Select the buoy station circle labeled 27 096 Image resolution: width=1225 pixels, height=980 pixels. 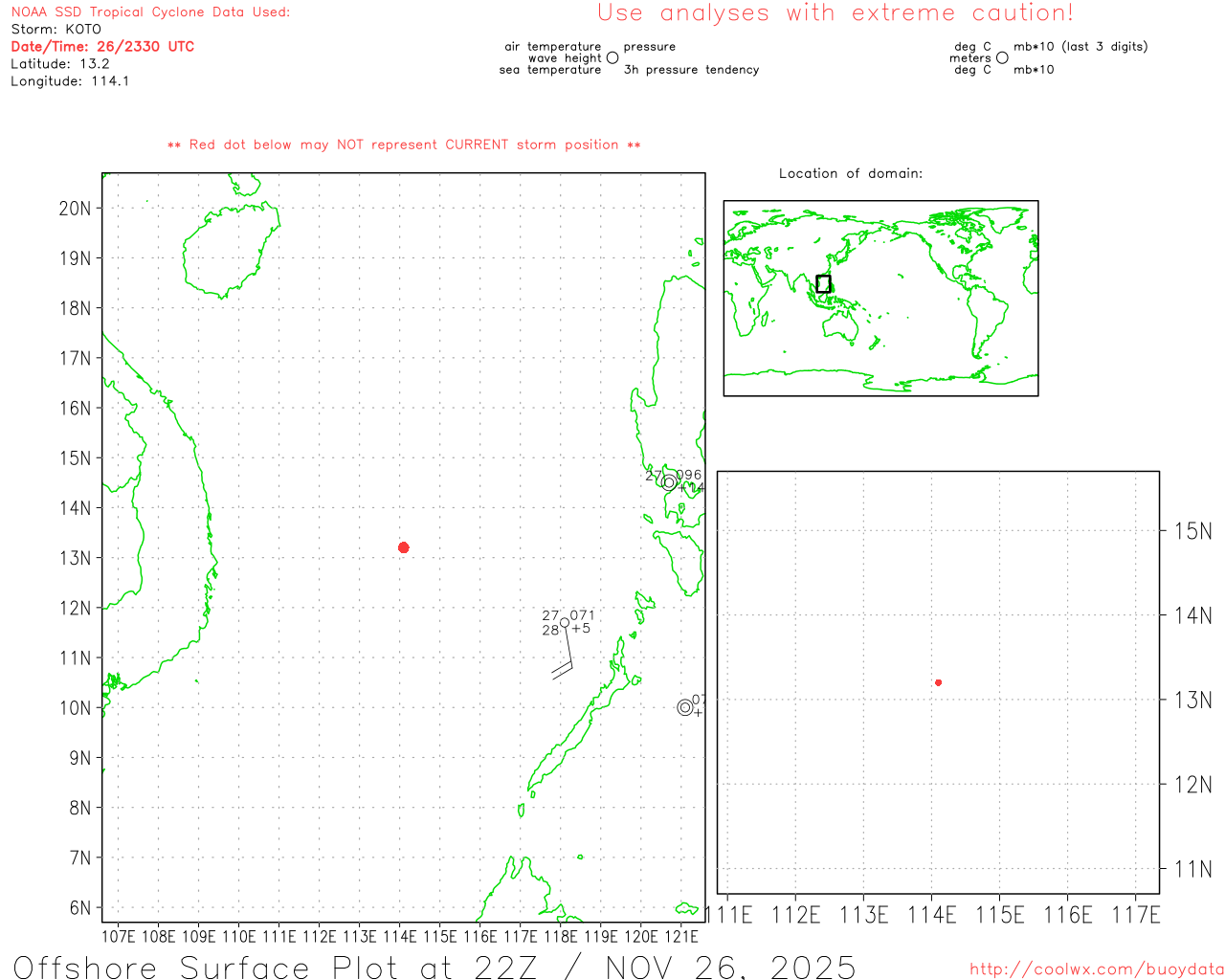(x=669, y=482)
